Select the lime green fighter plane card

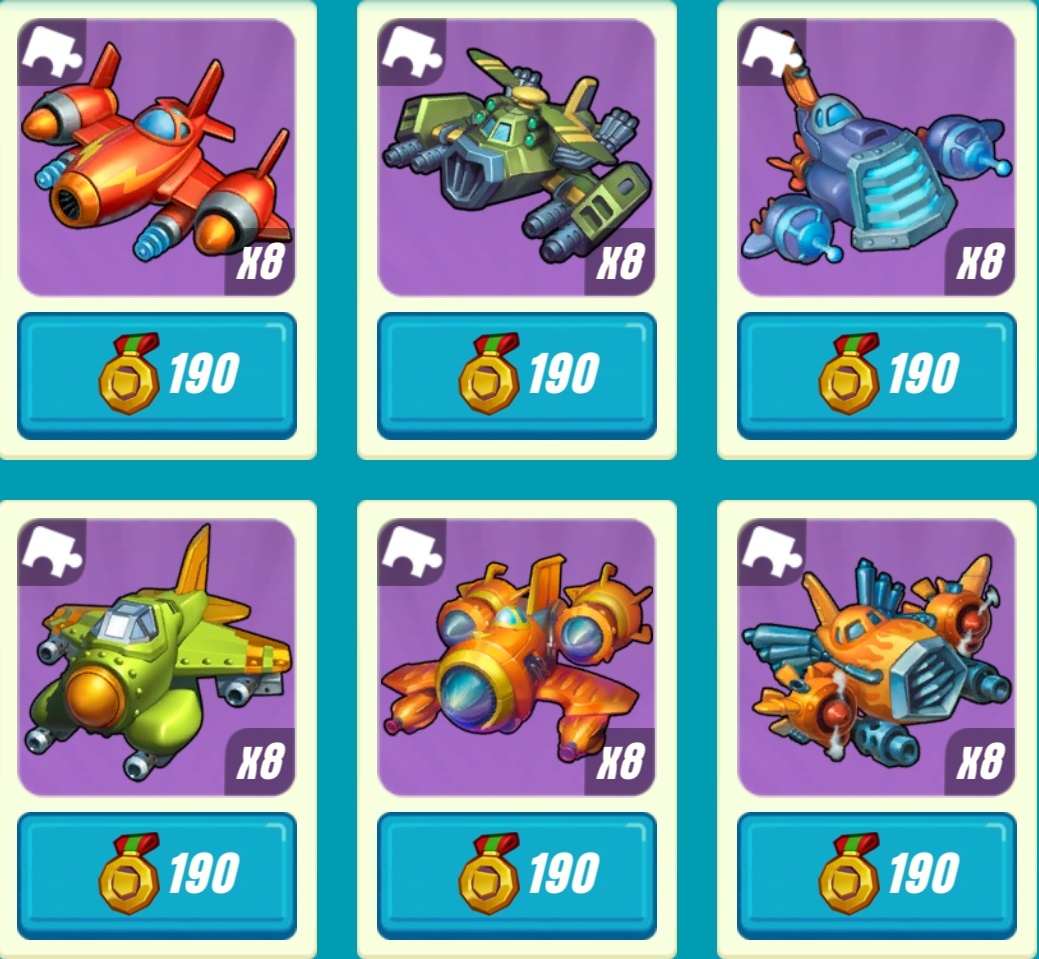coord(156,657)
